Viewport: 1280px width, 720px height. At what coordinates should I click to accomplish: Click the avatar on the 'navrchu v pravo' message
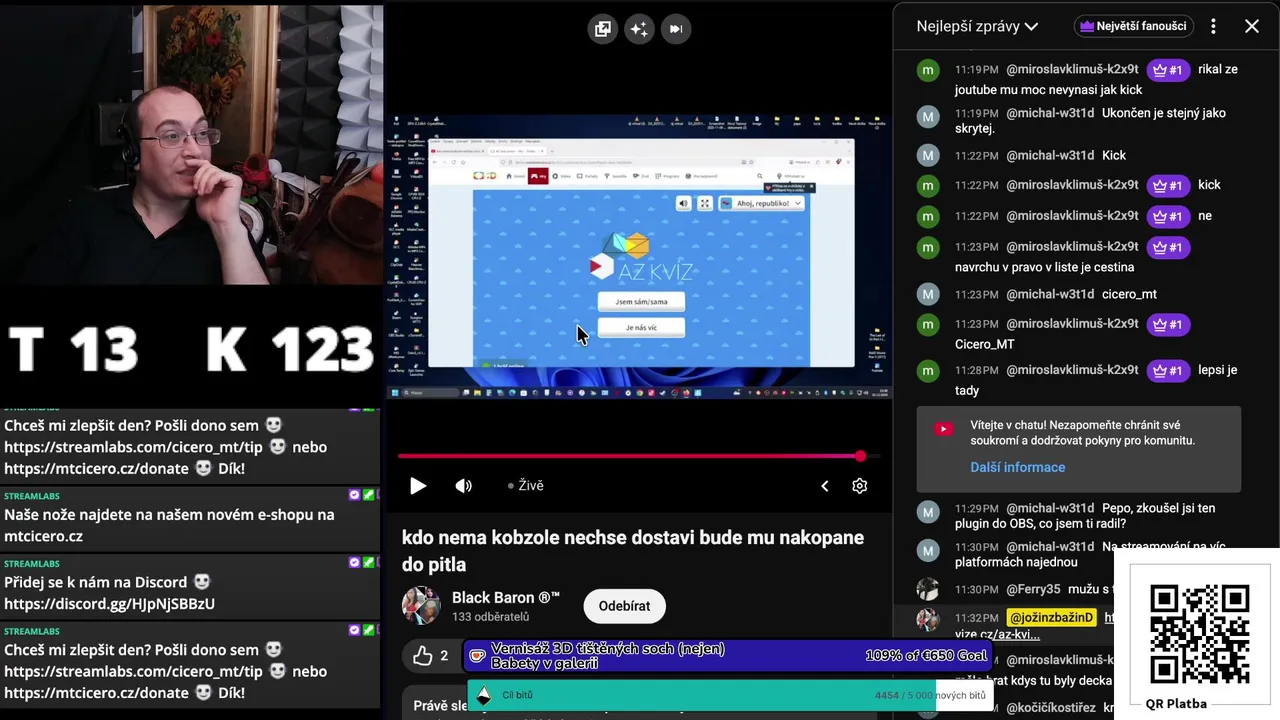click(x=928, y=247)
